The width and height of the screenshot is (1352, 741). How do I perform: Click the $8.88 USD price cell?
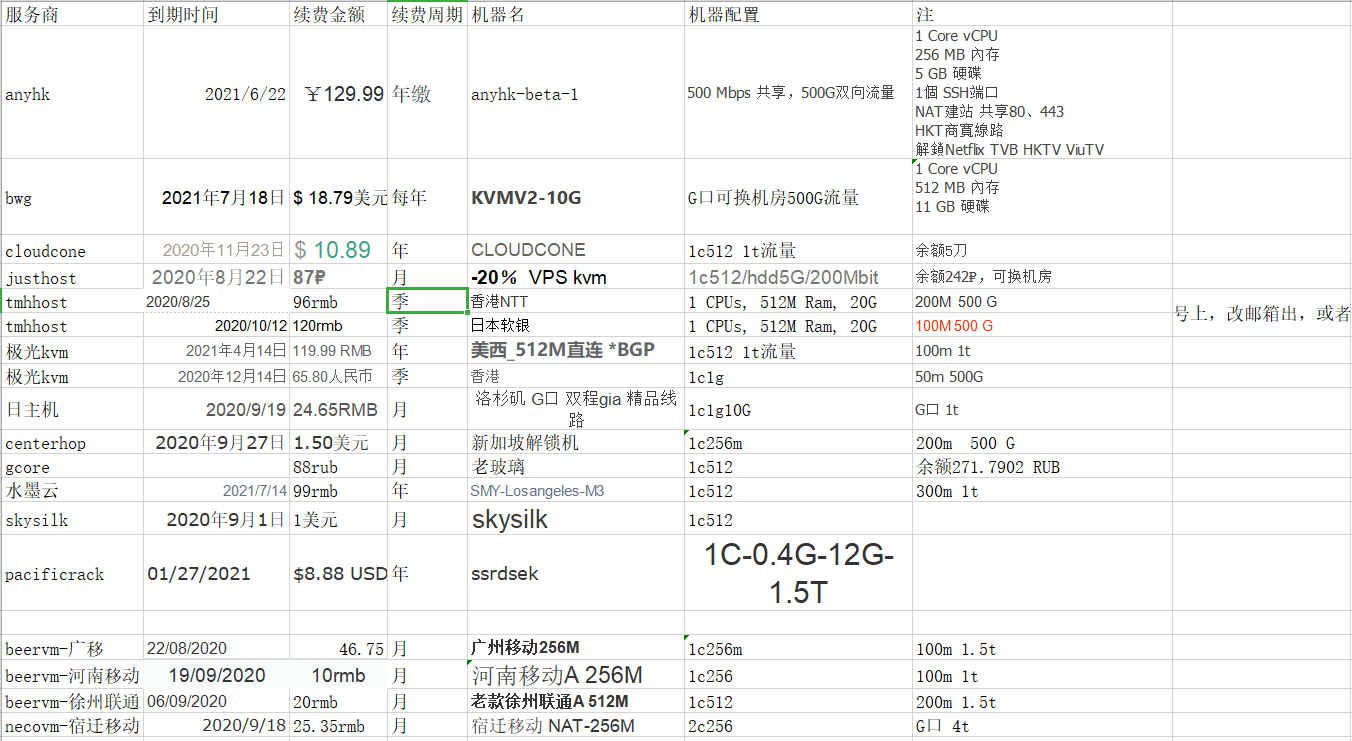coord(339,574)
